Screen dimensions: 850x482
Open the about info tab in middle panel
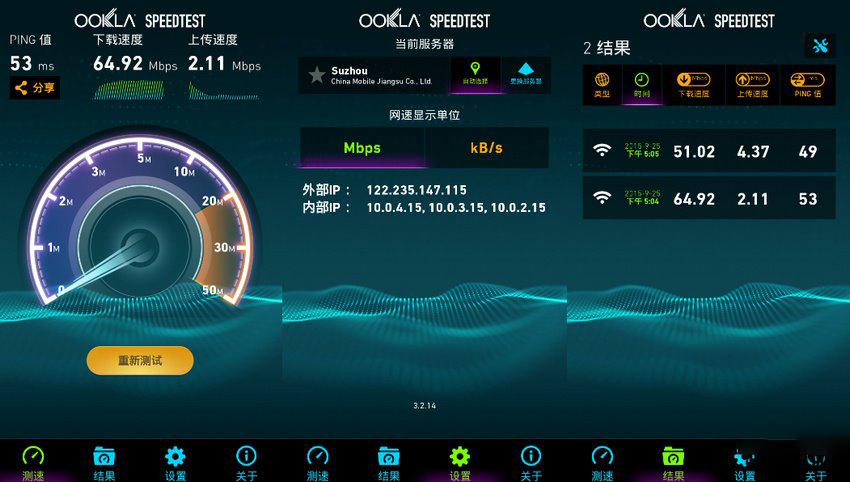pyautogui.click(x=531, y=462)
